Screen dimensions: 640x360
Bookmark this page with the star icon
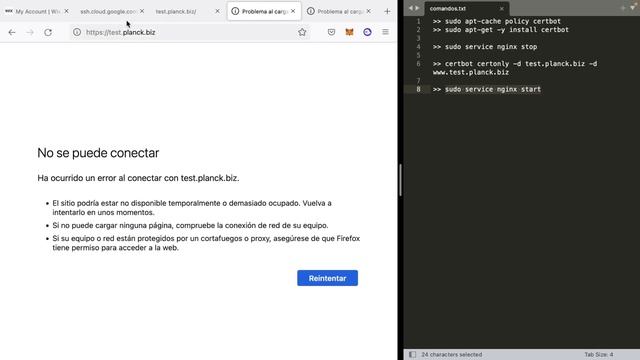tap(302, 32)
